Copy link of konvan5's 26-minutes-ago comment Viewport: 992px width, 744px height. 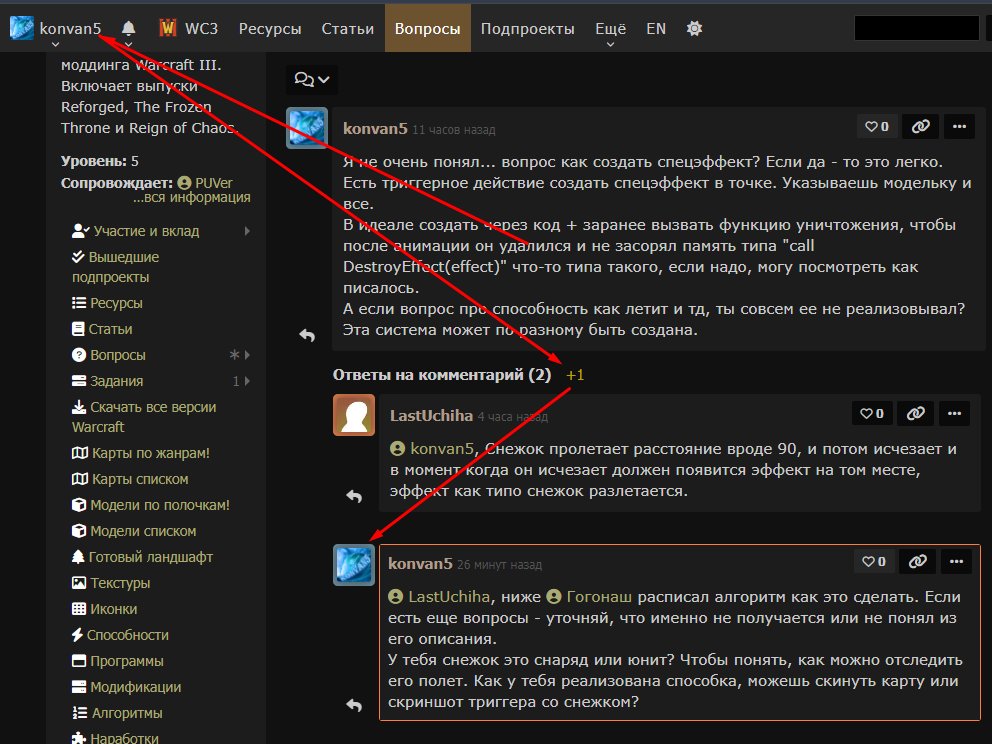tap(917, 561)
